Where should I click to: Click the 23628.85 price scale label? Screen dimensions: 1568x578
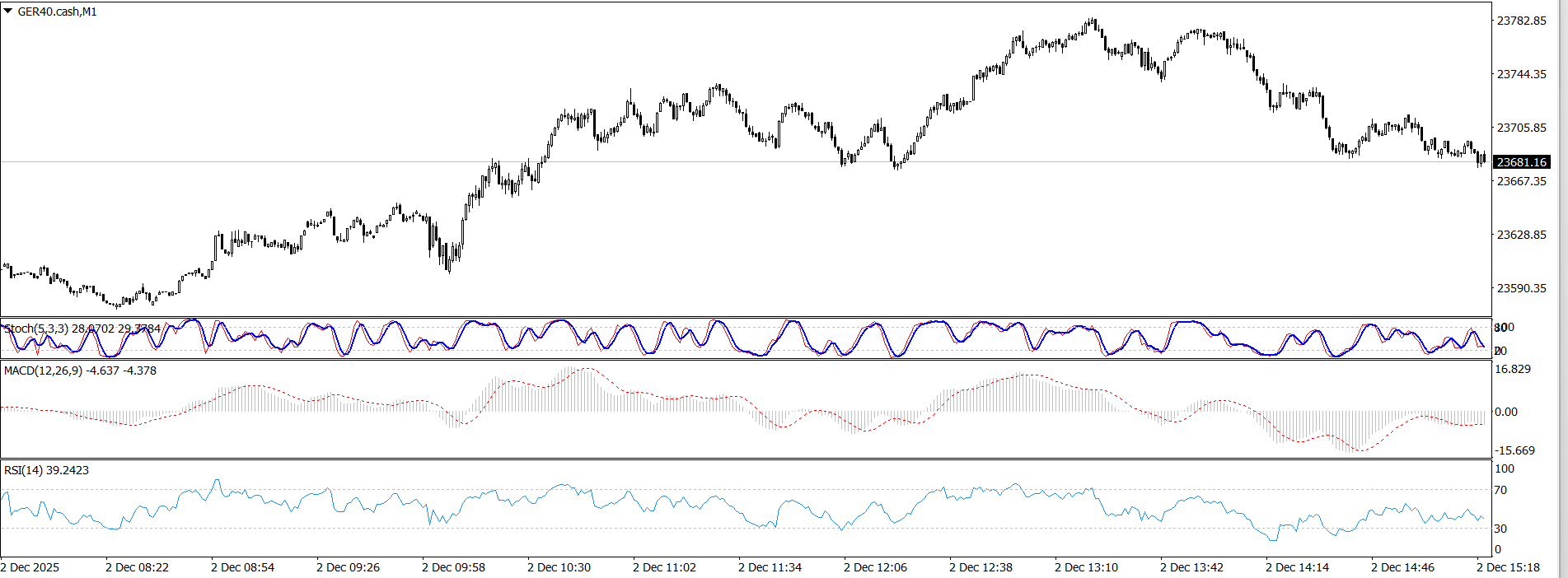tap(1521, 235)
